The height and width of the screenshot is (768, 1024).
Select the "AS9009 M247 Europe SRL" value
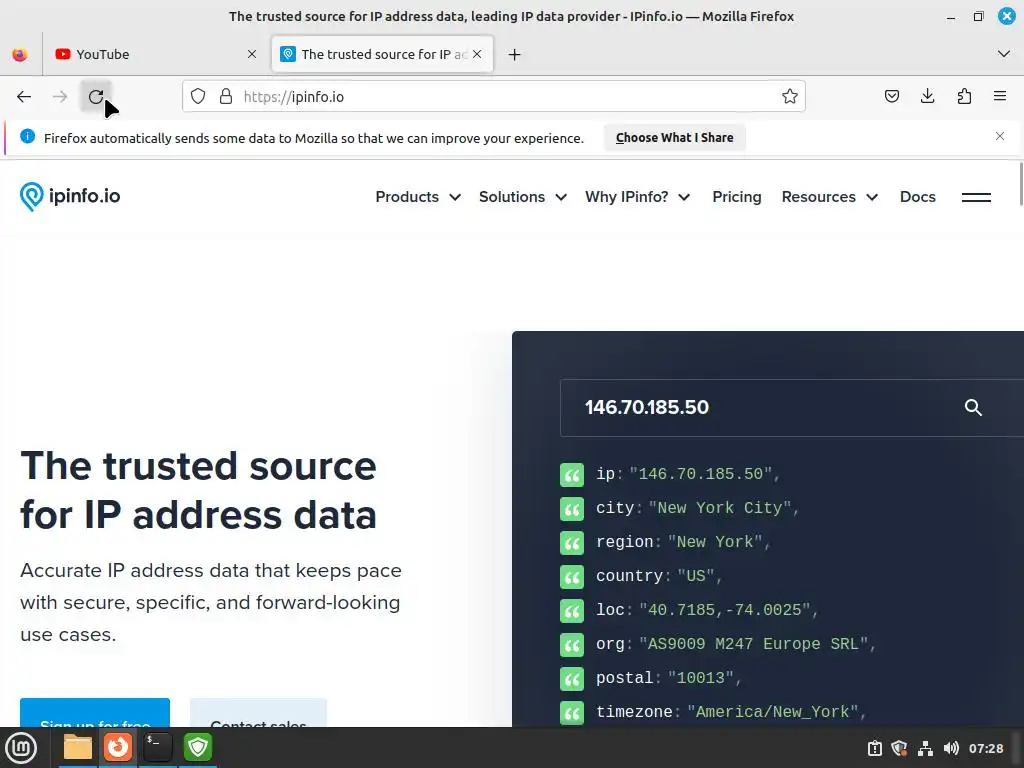coord(754,644)
